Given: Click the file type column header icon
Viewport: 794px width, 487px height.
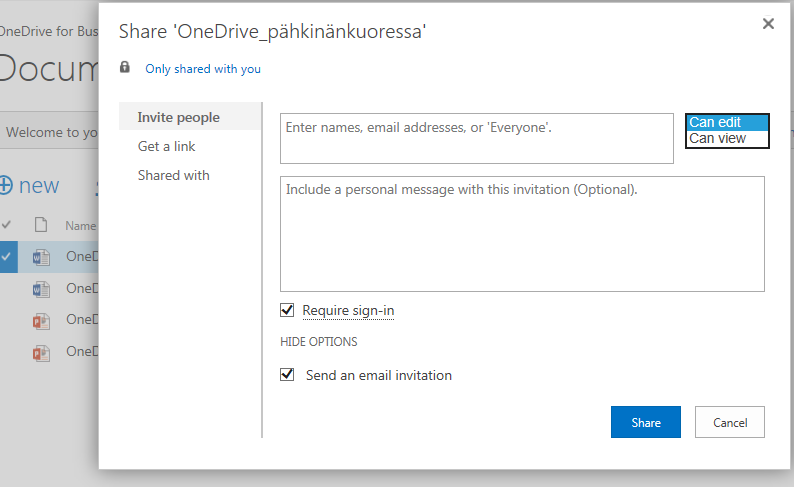Looking at the screenshot, I should point(41,224).
